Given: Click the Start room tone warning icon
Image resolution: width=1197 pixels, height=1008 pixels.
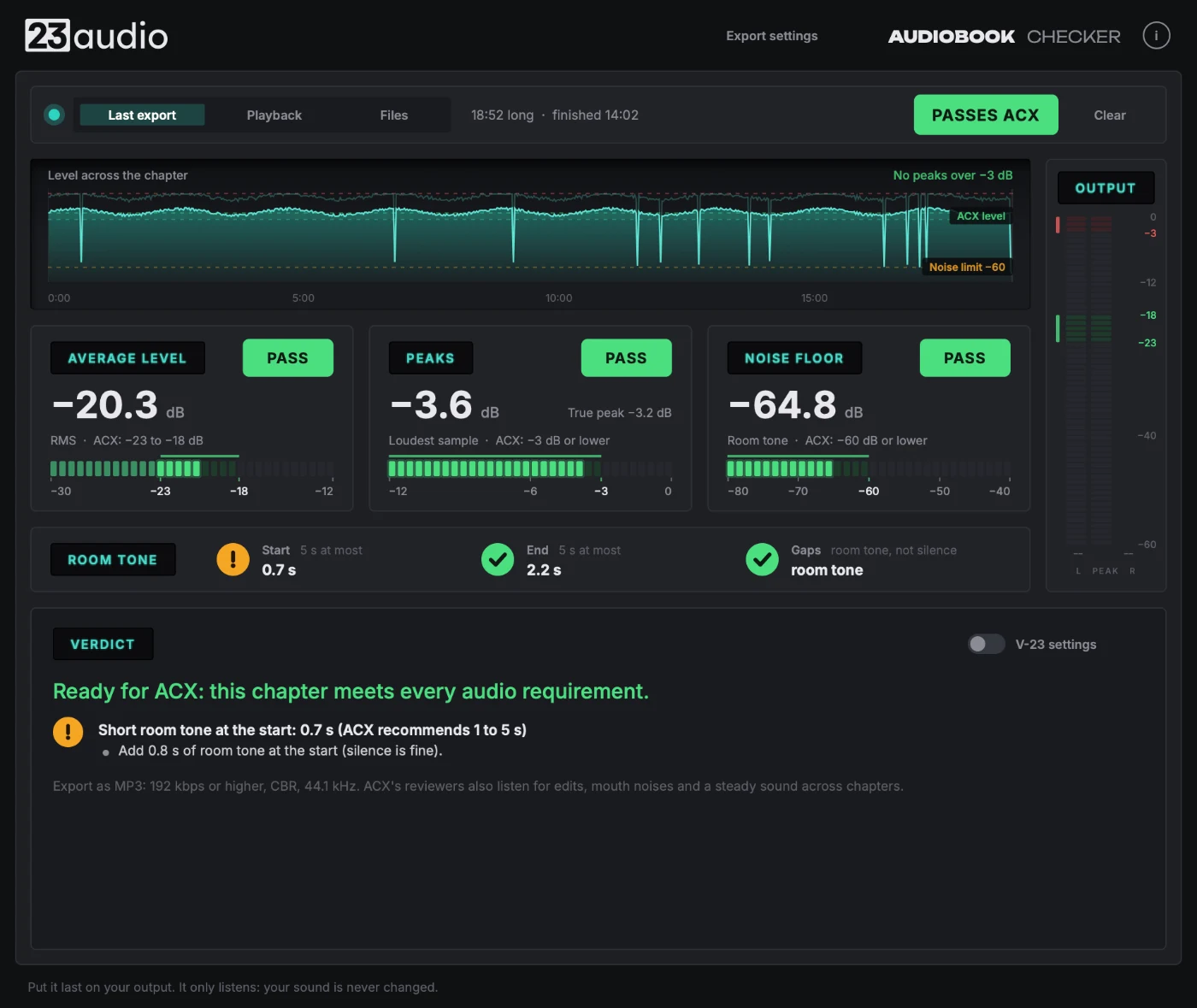Looking at the screenshot, I should point(233,559).
